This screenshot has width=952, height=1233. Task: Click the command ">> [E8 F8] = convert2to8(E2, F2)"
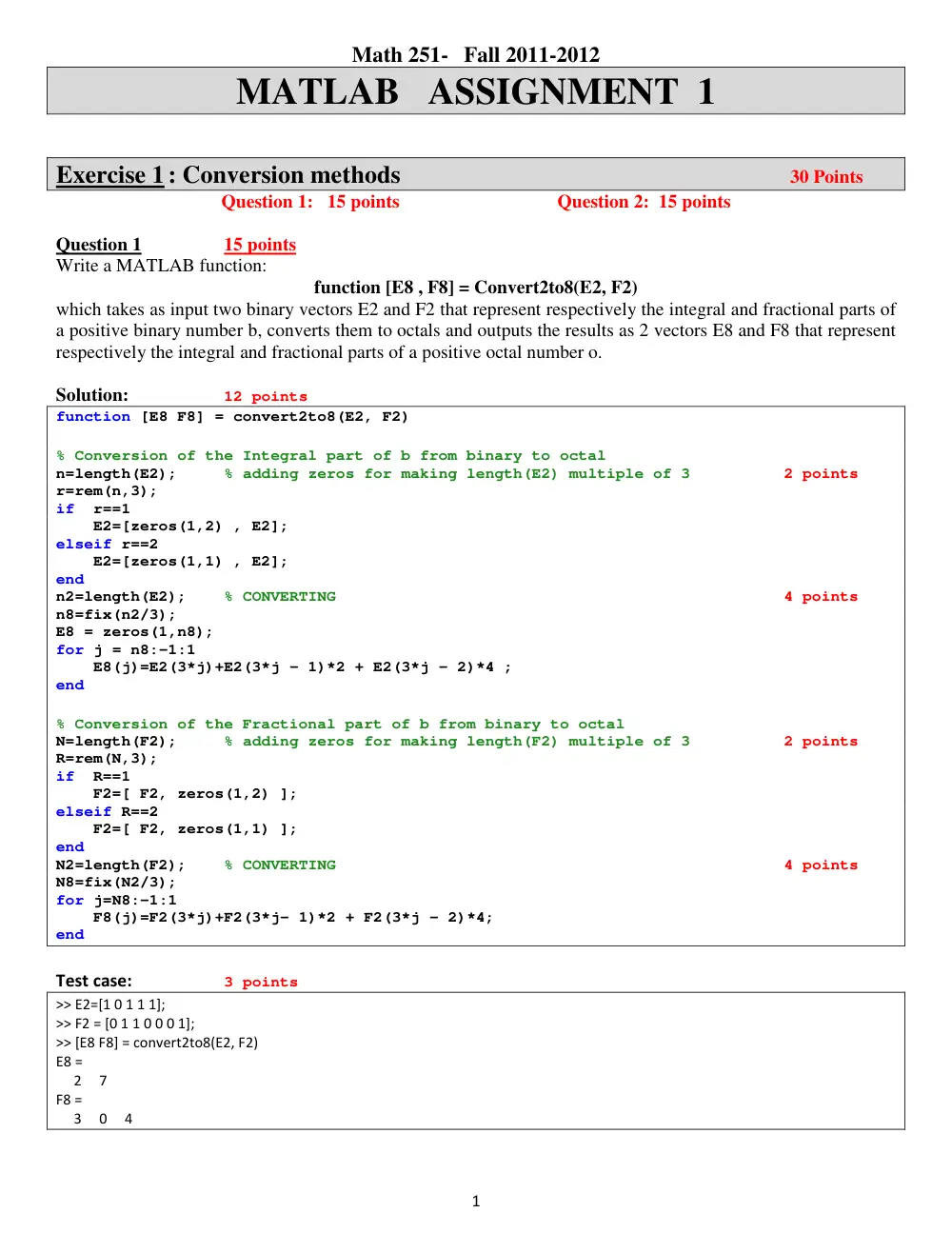(x=157, y=1043)
